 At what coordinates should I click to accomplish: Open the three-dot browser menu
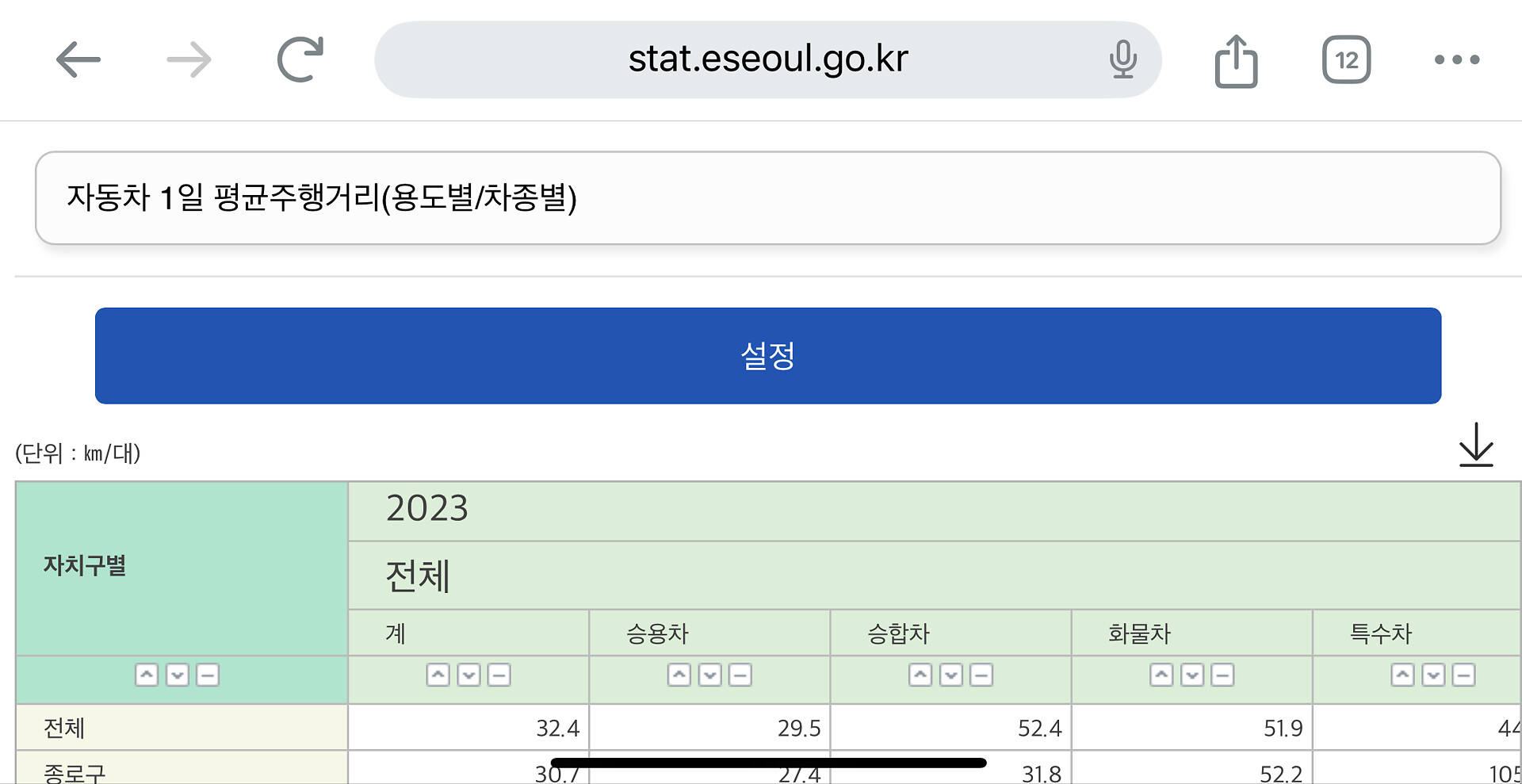point(1457,59)
